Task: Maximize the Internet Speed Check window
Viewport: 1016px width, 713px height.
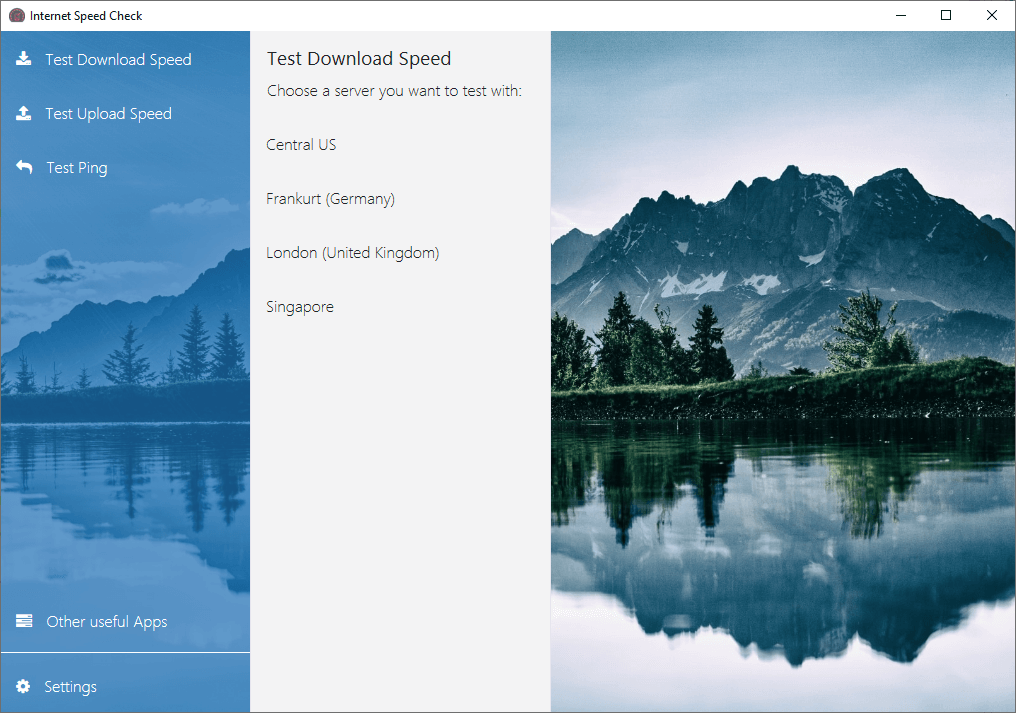Action: coord(946,16)
